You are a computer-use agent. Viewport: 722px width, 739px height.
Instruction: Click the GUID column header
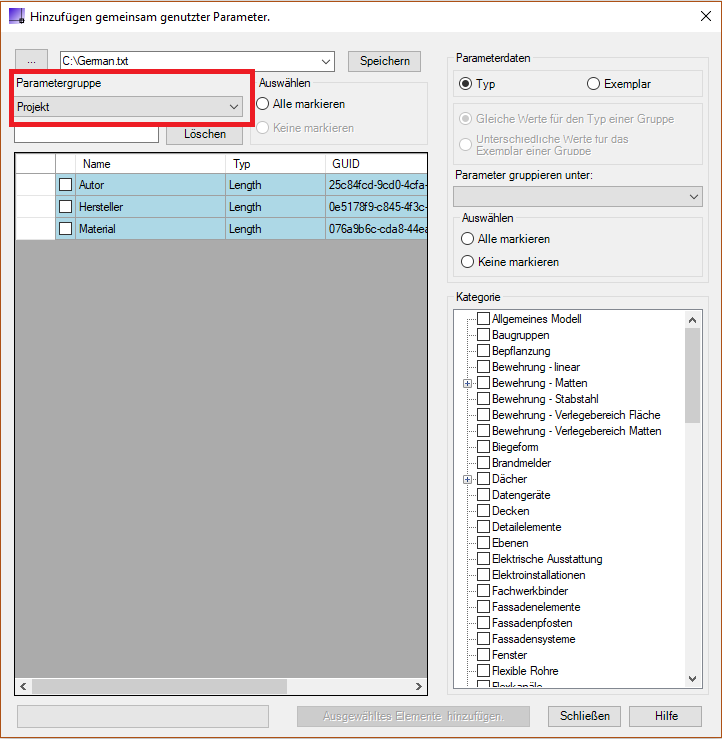(376, 164)
